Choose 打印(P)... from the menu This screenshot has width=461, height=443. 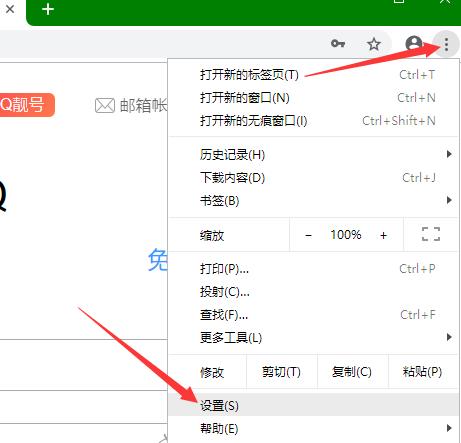pos(313,269)
